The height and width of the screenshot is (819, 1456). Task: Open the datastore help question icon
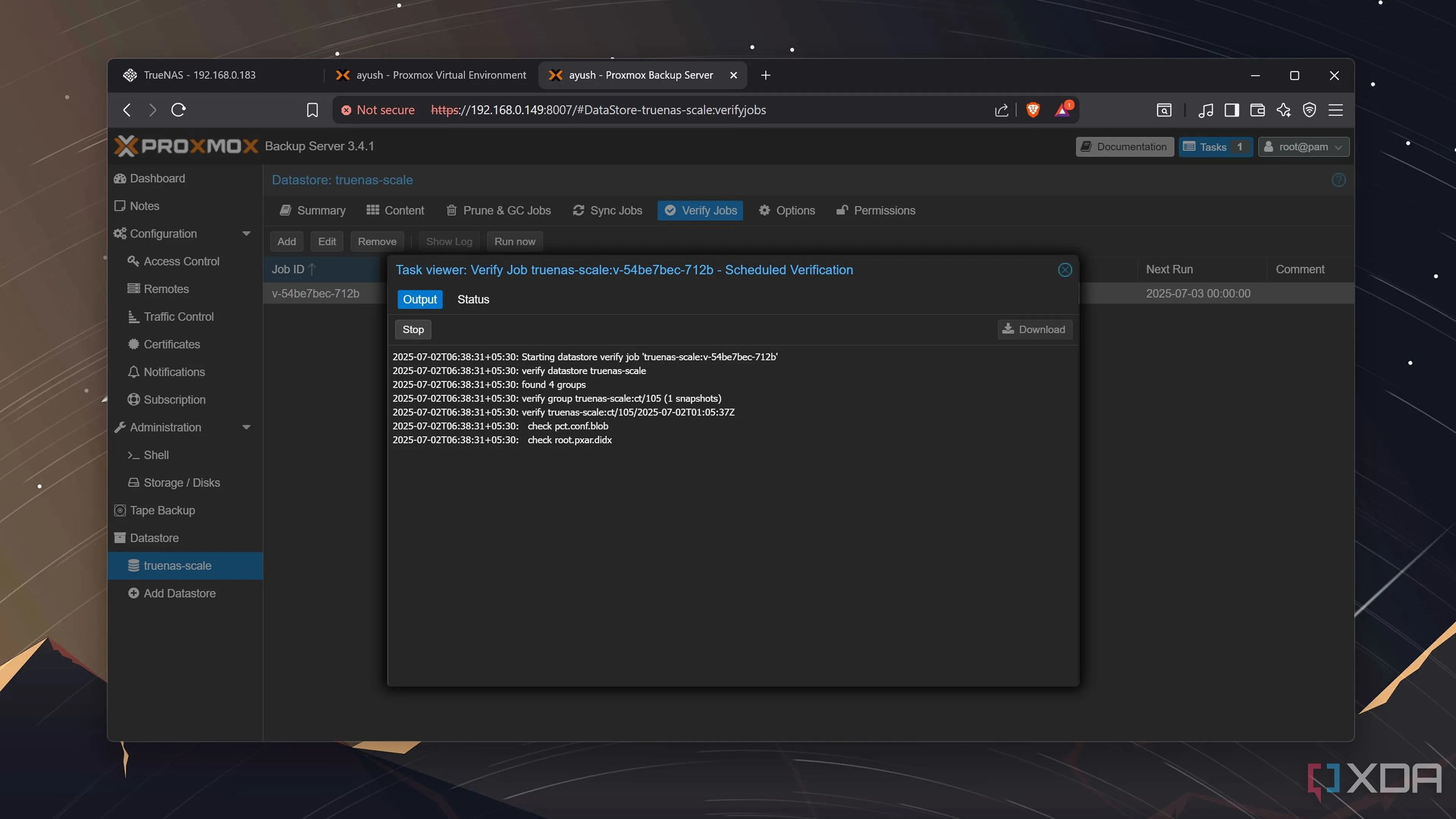1338,180
